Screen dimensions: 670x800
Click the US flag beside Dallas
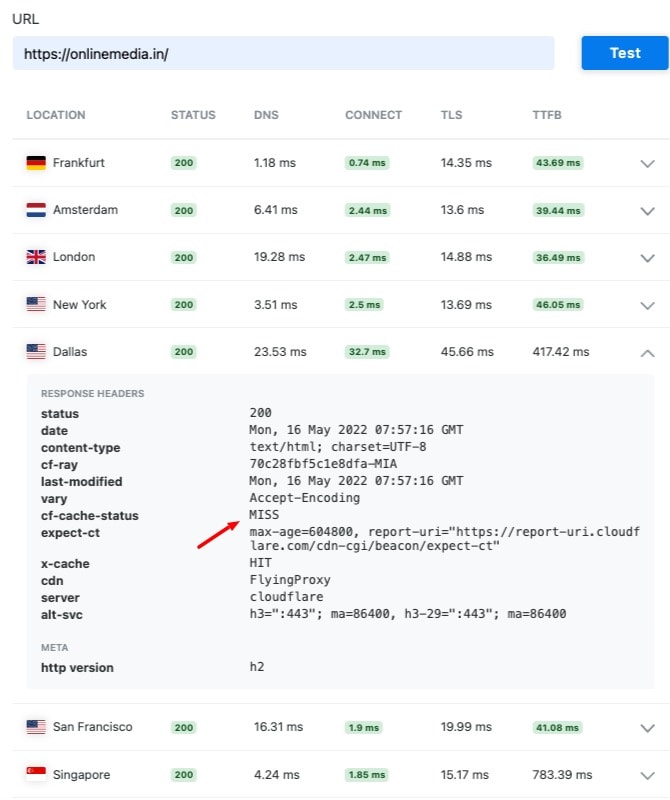(x=36, y=352)
